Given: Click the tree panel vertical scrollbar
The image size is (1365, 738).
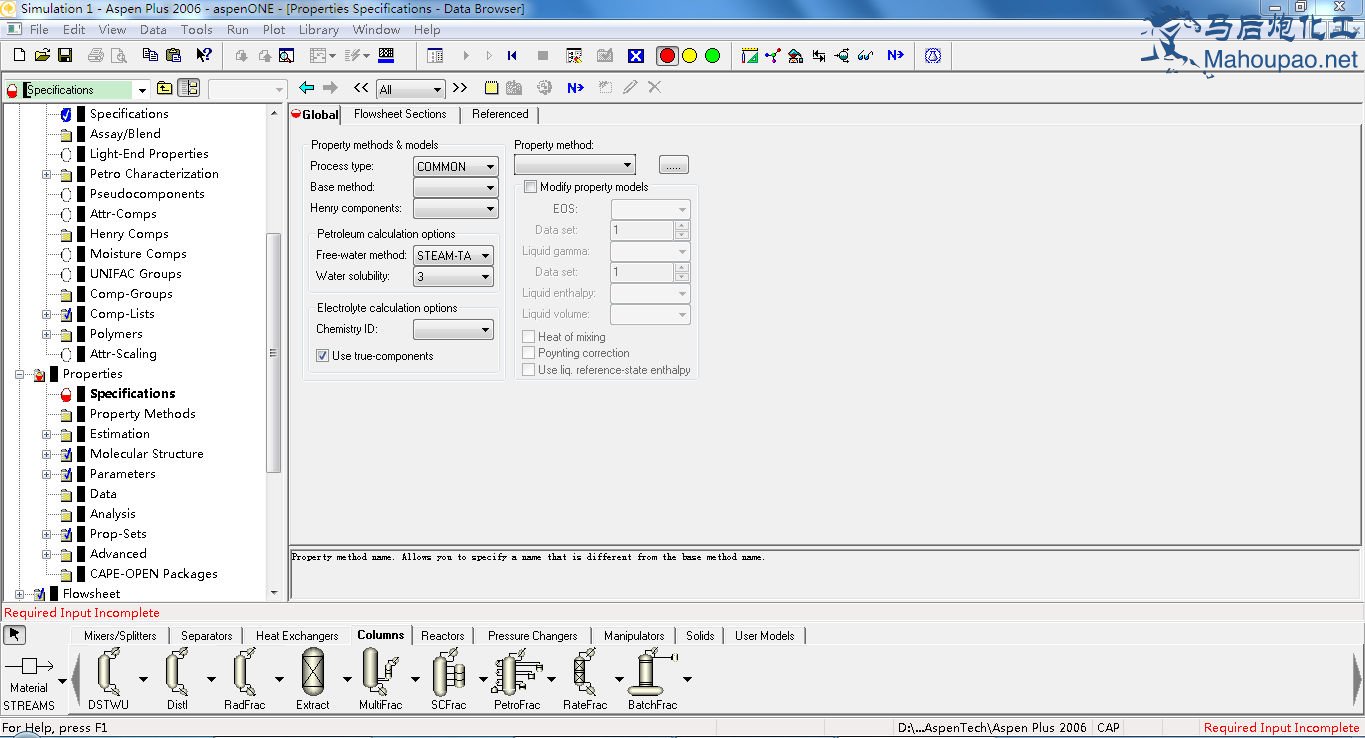Looking at the screenshot, I should [x=275, y=353].
